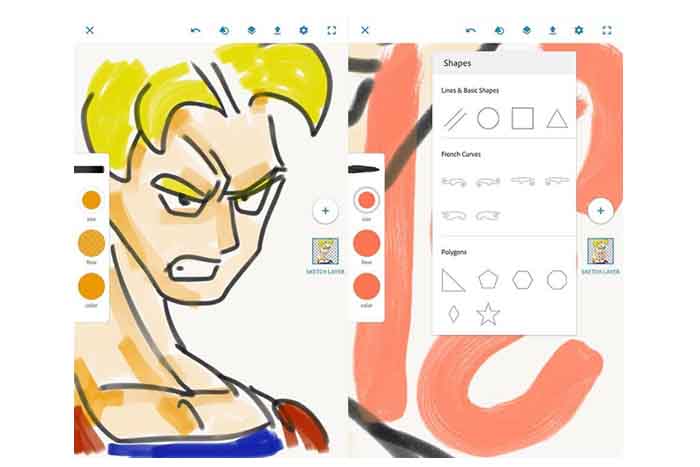Pick the fourth French curve in the top row

[557, 181]
